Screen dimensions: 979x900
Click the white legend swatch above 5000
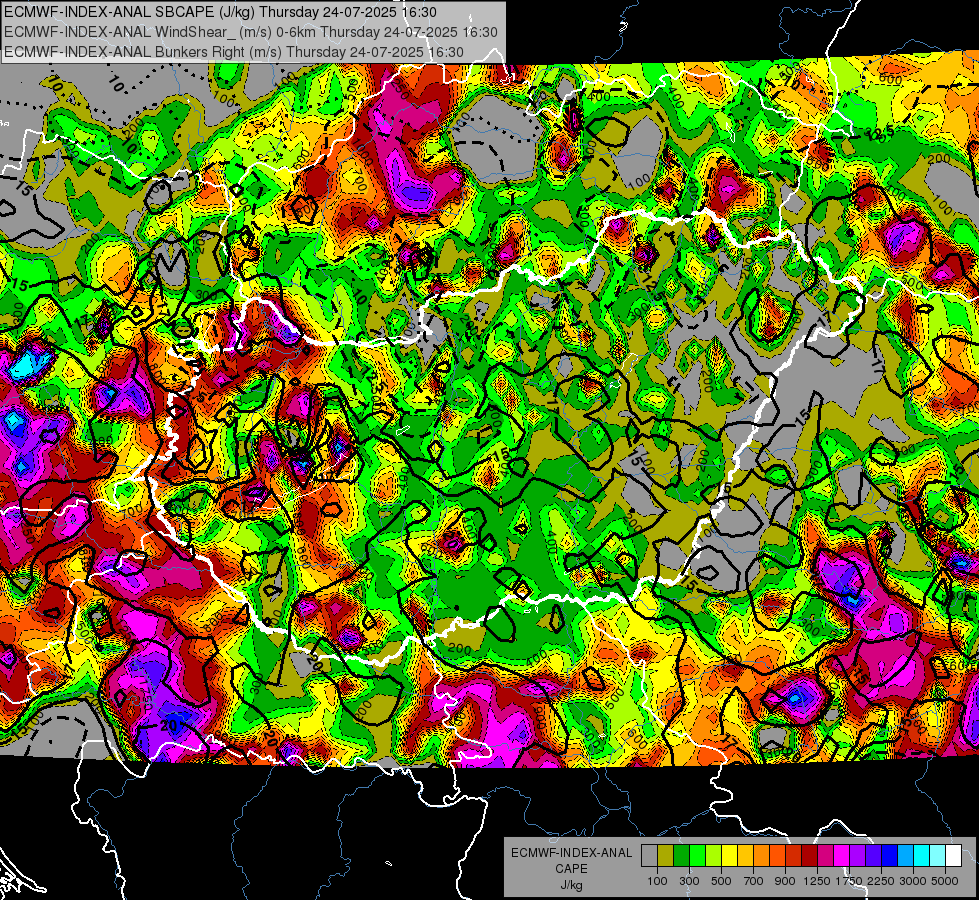pos(953,856)
